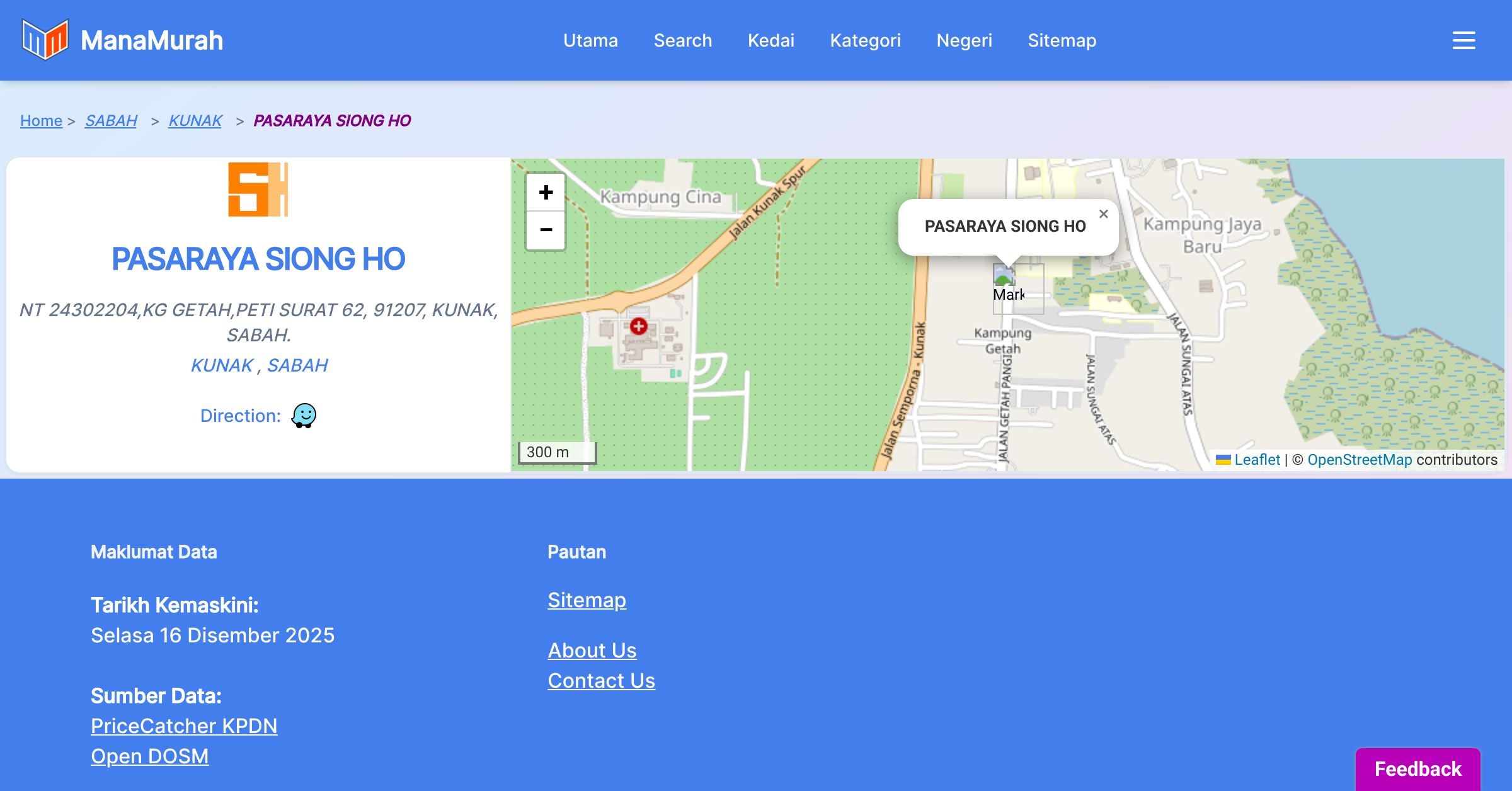Go to Kedai page
The image size is (1512, 791).
click(771, 40)
